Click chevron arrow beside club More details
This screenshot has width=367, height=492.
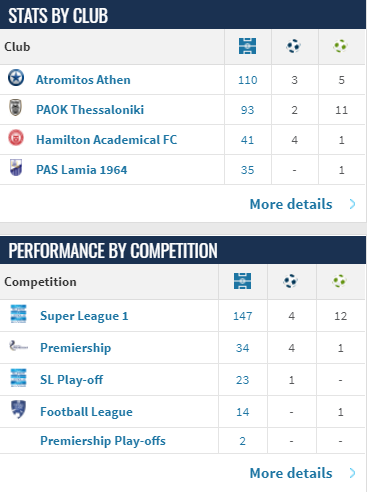[x=352, y=204]
